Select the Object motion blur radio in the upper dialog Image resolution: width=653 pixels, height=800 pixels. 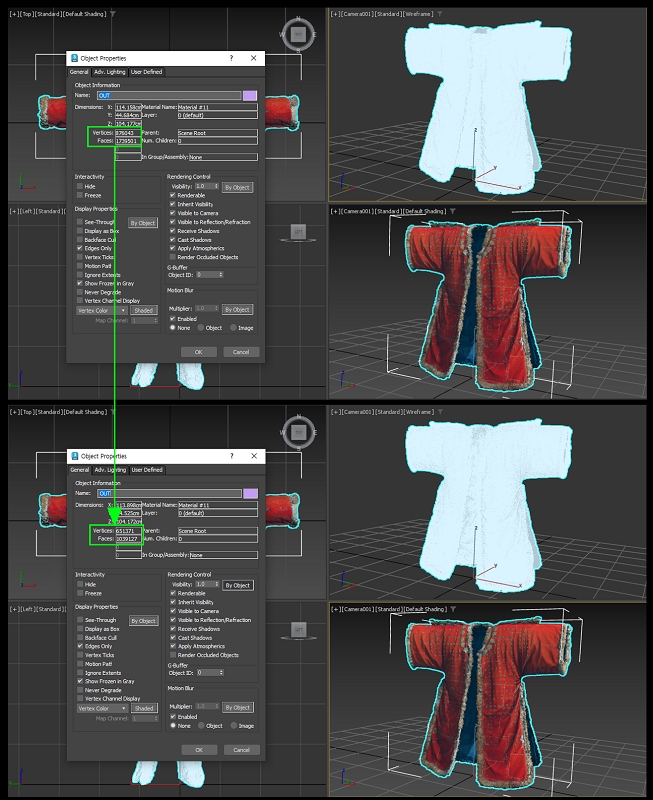coord(200,328)
